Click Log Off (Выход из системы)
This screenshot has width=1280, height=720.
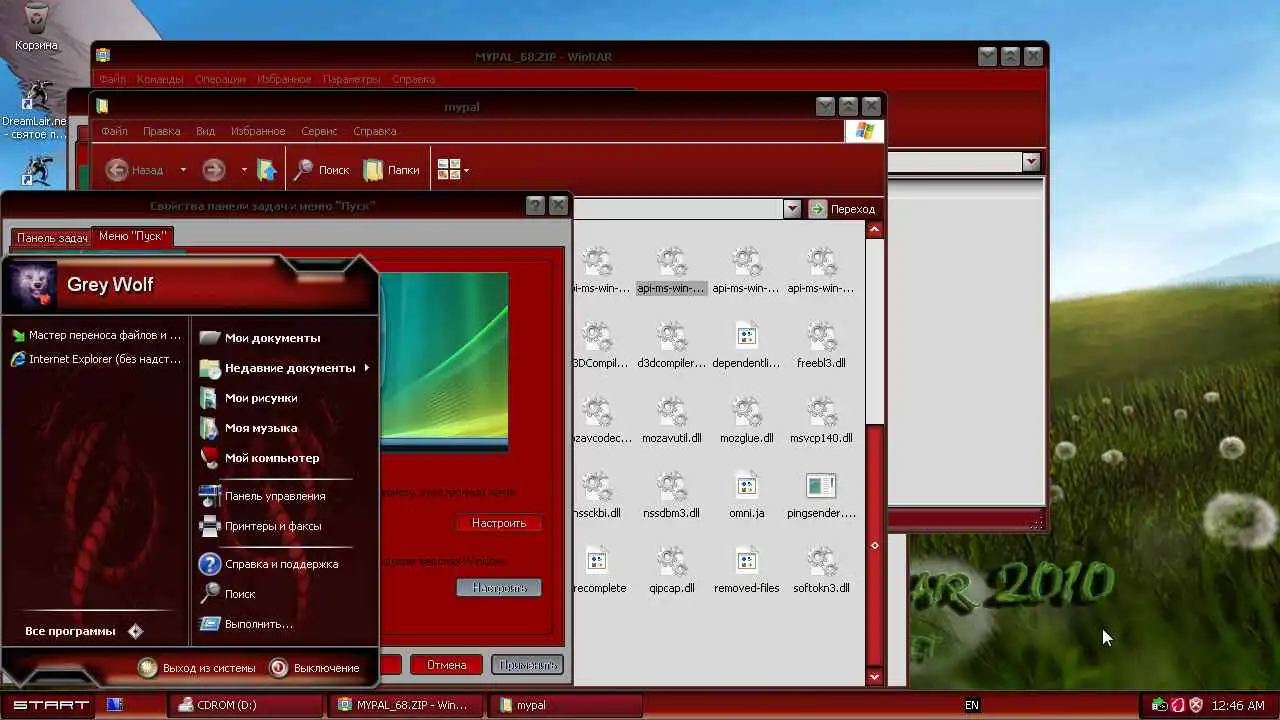pos(197,668)
